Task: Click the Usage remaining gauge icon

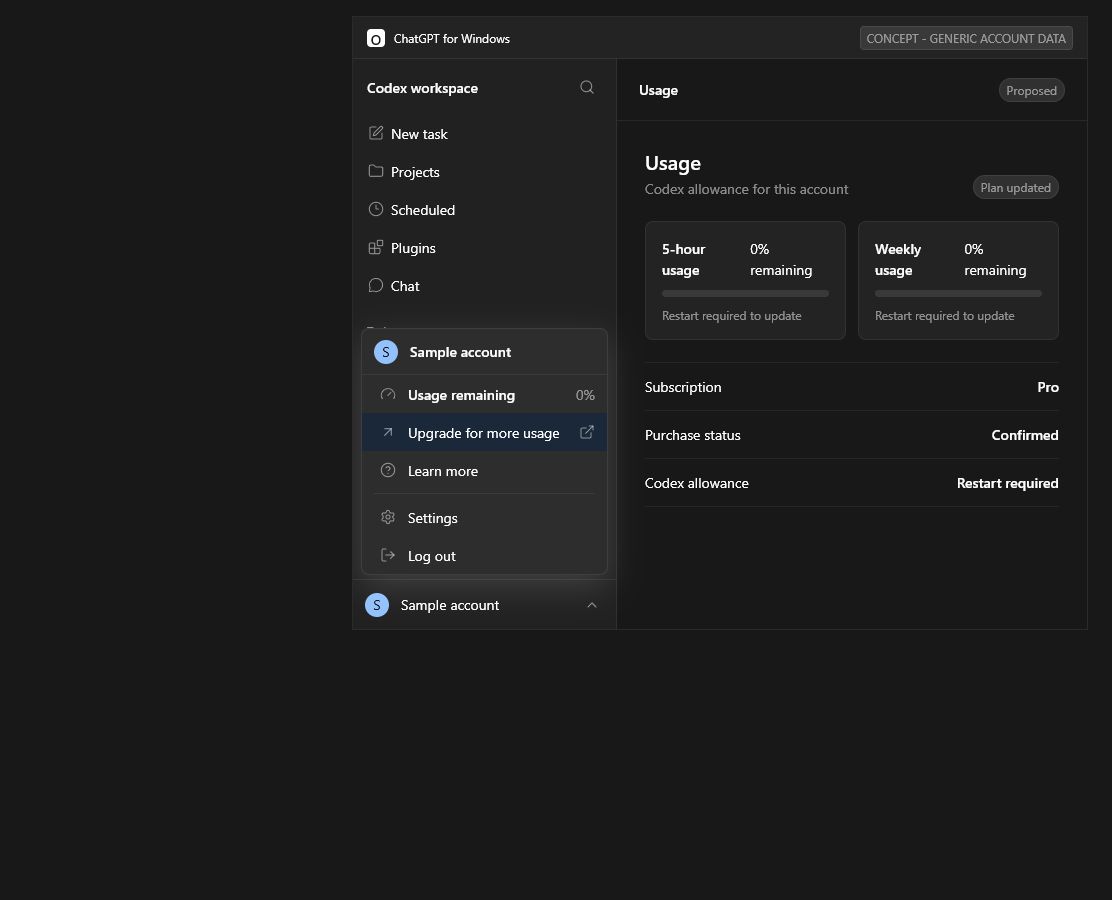Action: tap(388, 394)
